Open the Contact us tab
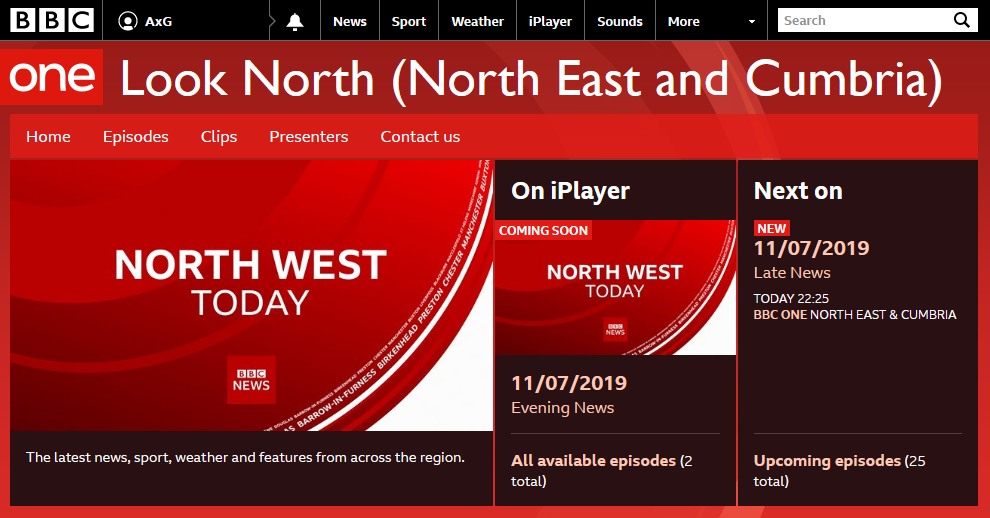Viewport: 990px width, 518px height. pos(420,136)
